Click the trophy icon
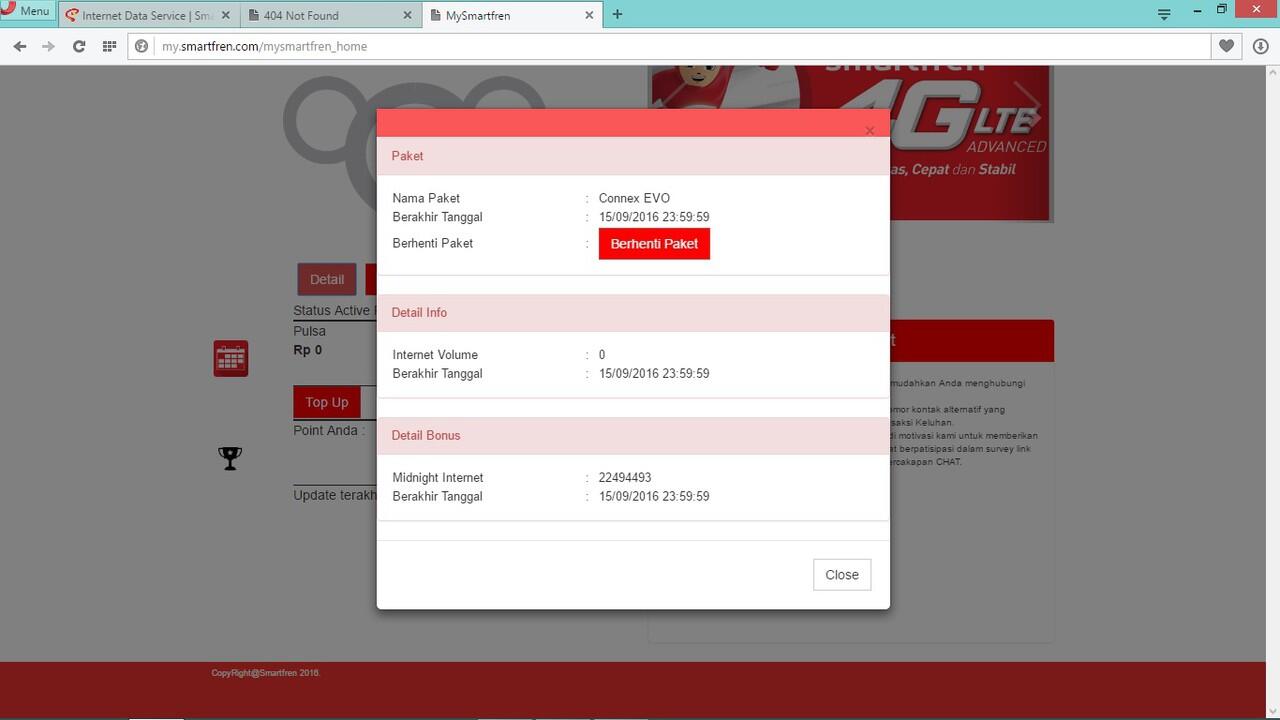 click(230, 458)
